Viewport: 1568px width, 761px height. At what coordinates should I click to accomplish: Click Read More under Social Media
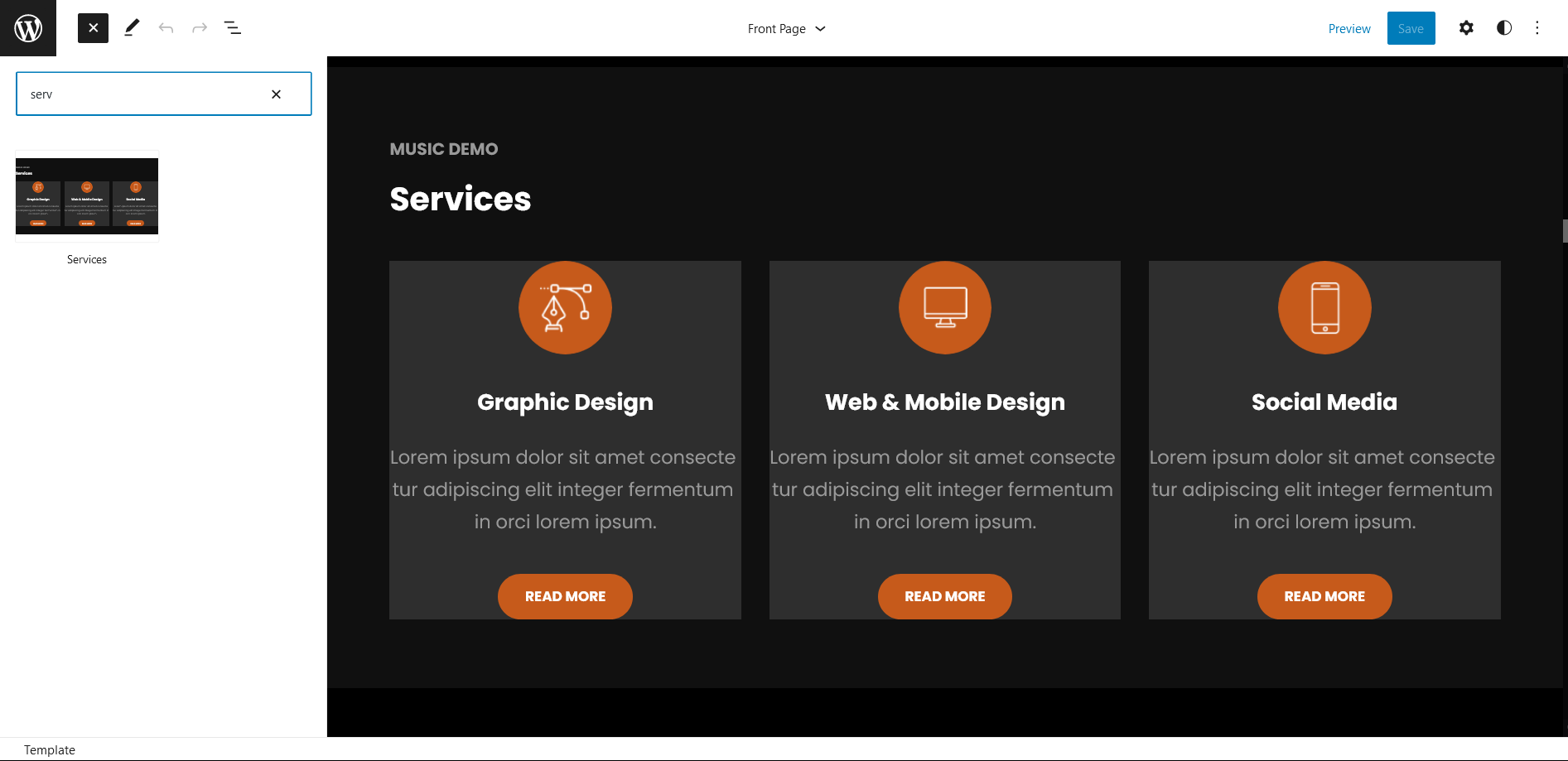tap(1324, 596)
